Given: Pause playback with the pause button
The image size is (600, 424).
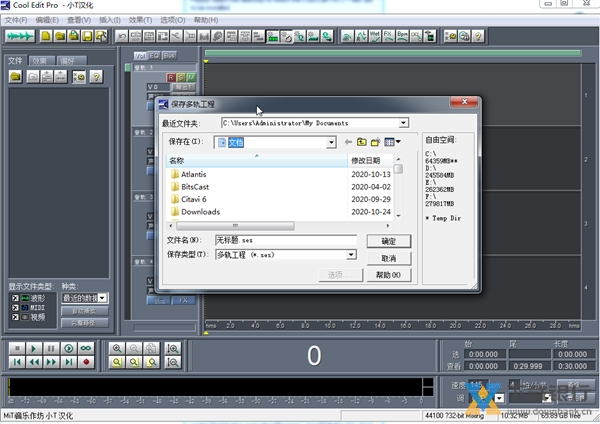Looking at the screenshot, I should 51,348.
